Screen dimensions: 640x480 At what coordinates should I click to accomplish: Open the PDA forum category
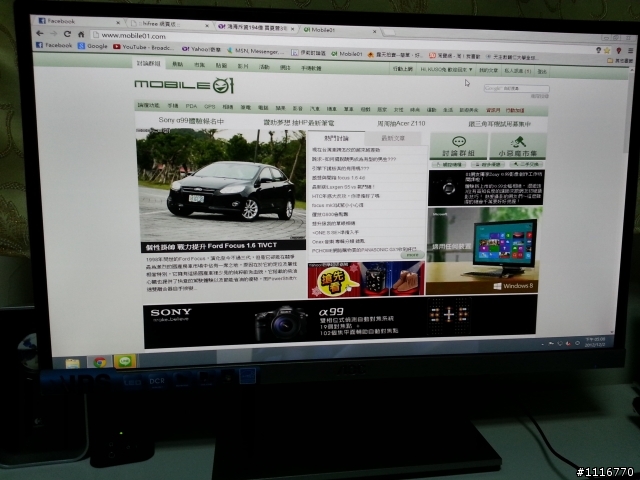(191, 106)
